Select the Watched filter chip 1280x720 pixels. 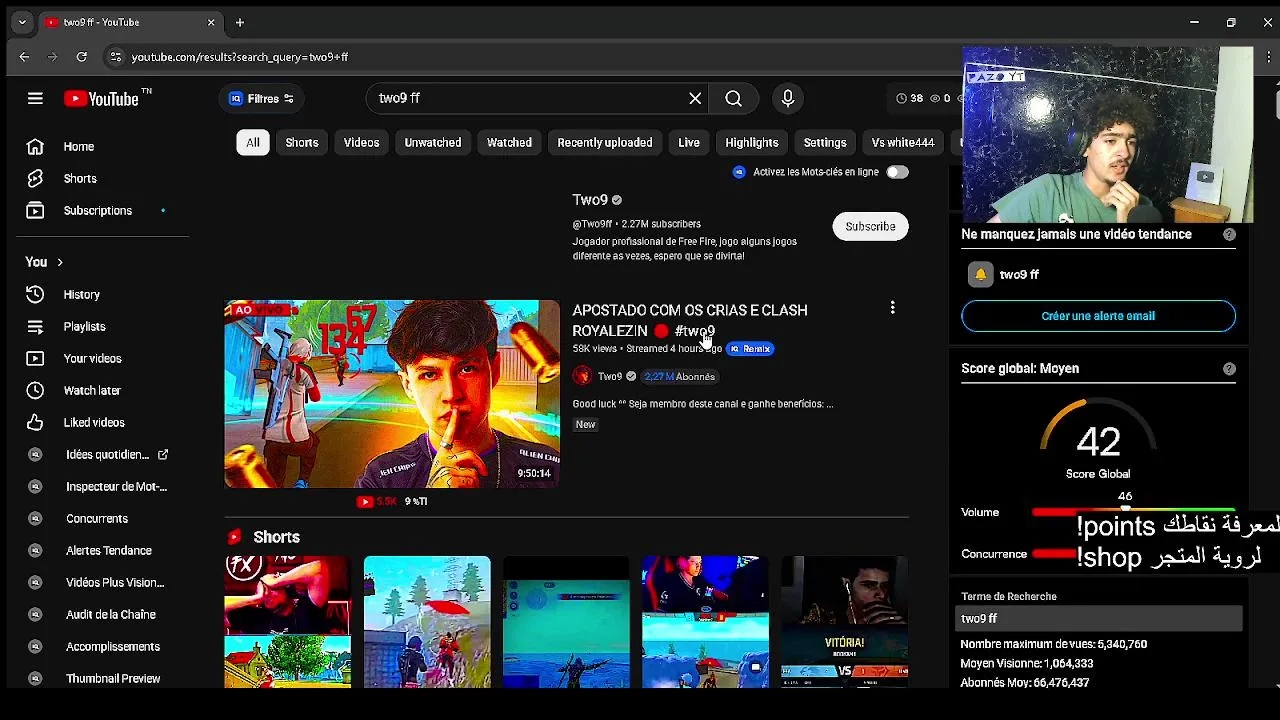point(509,142)
